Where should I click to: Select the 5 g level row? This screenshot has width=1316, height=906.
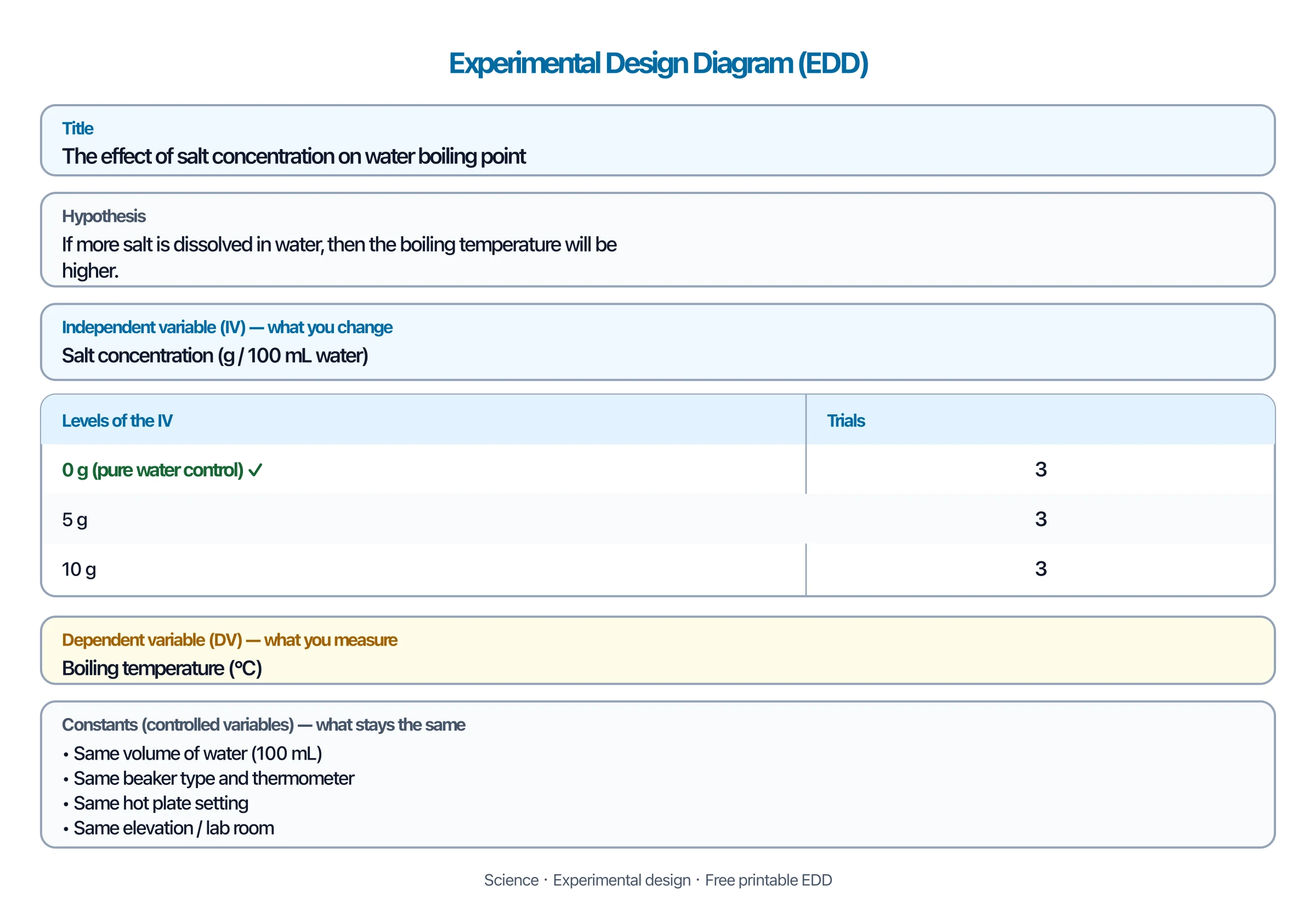coord(657,519)
